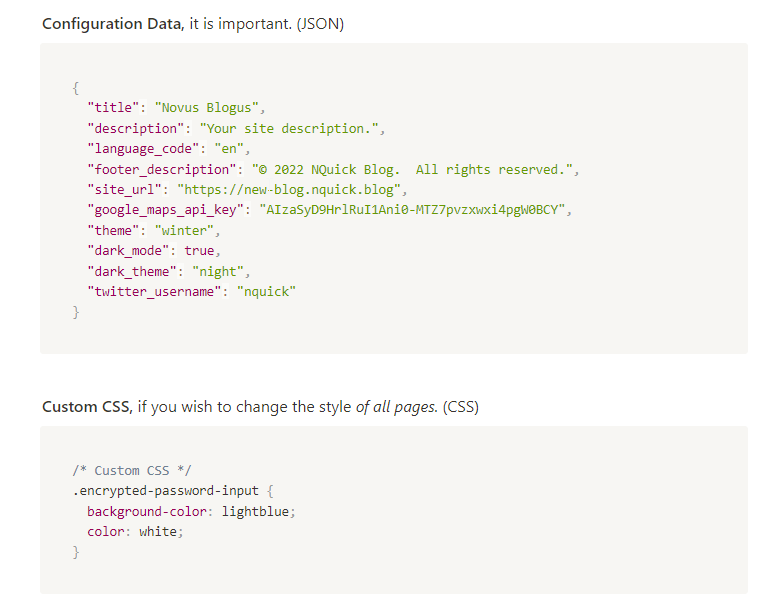Place cursor at the JSON block's closing brace

(76, 313)
